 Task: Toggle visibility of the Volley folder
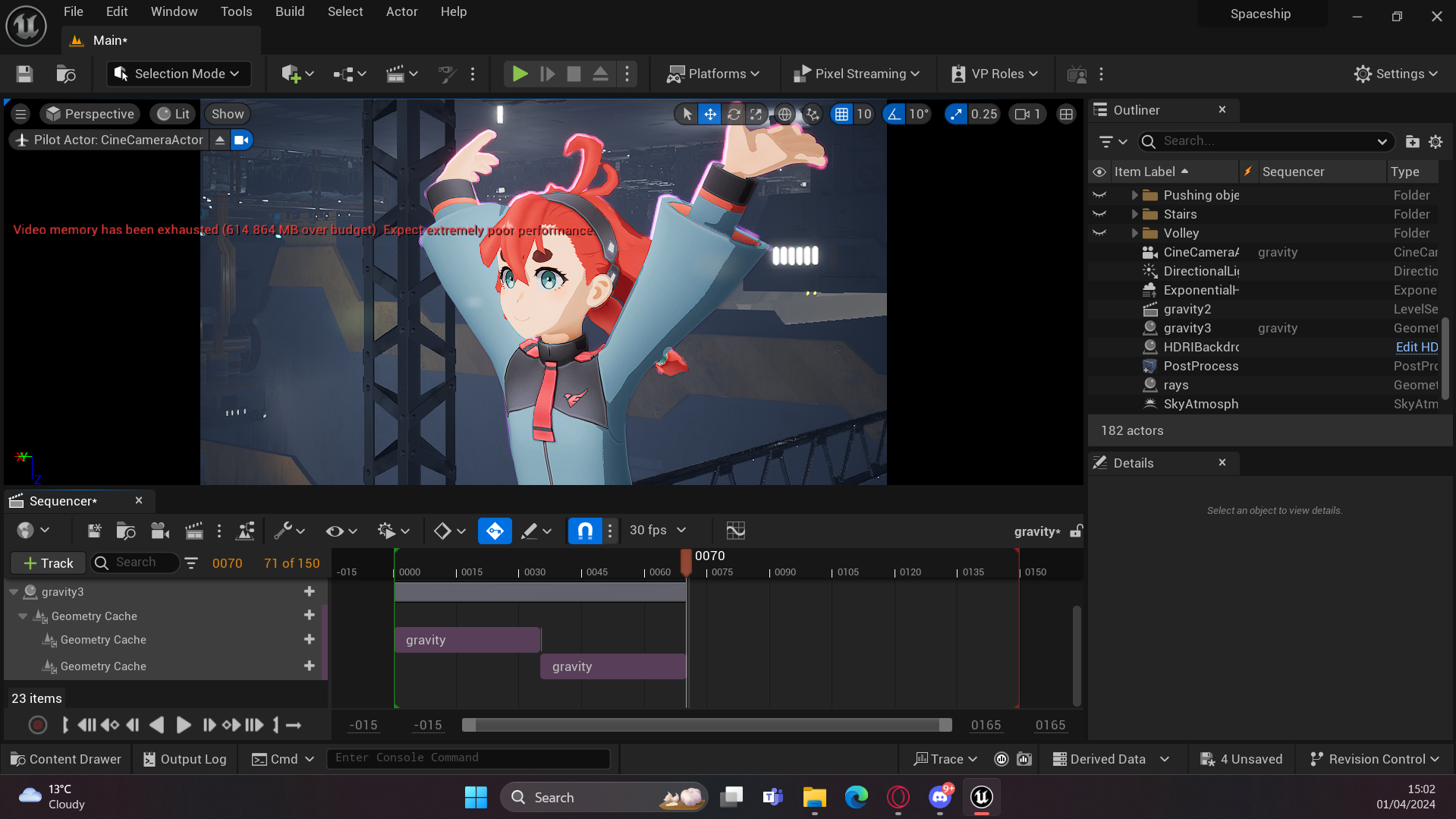(1099, 233)
